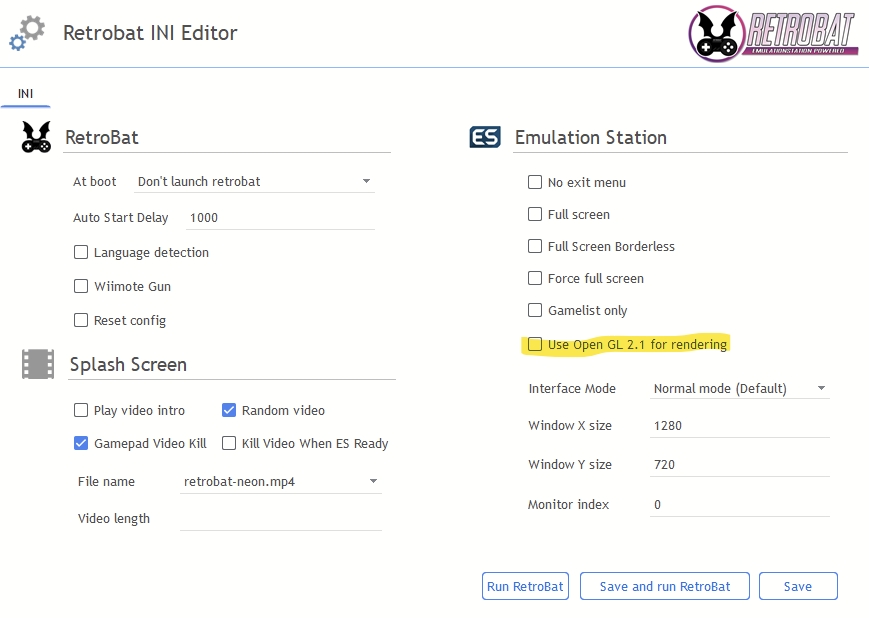Switch to the INI tab
The width and height of the screenshot is (869, 618).
point(25,94)
